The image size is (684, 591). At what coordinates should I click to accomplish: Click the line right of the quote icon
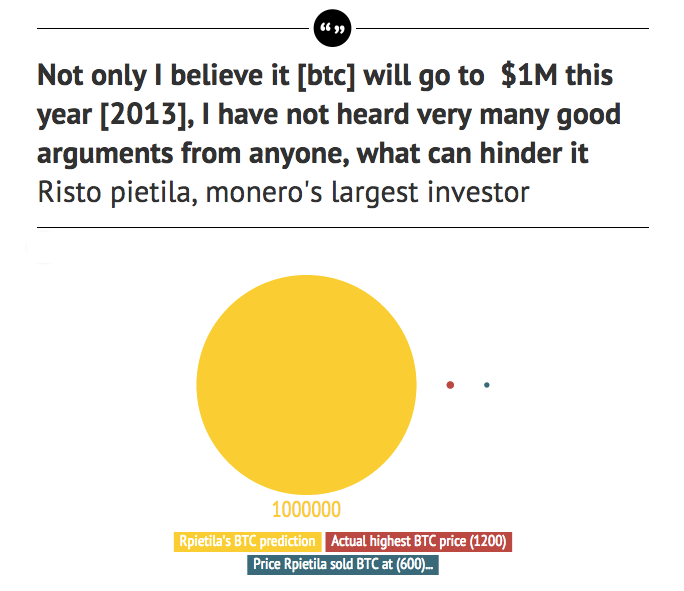click(500, 29)
